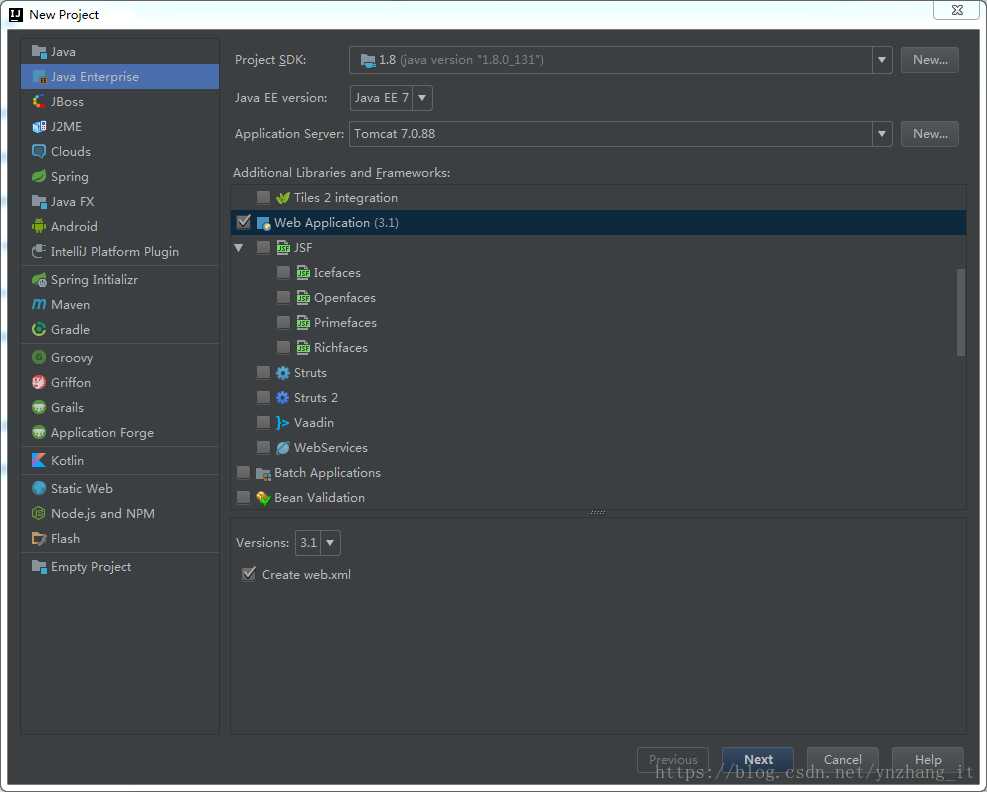
Task: Toggle Create web.xml checkbox
Action: pos(249,574)
